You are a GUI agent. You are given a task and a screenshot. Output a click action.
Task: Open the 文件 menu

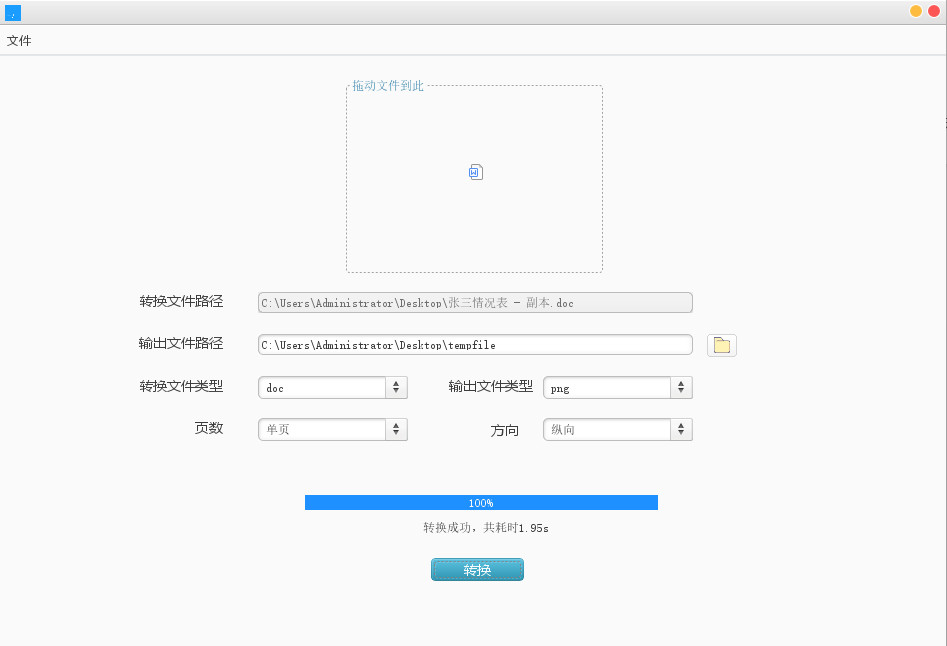click(x=19, y=40)
